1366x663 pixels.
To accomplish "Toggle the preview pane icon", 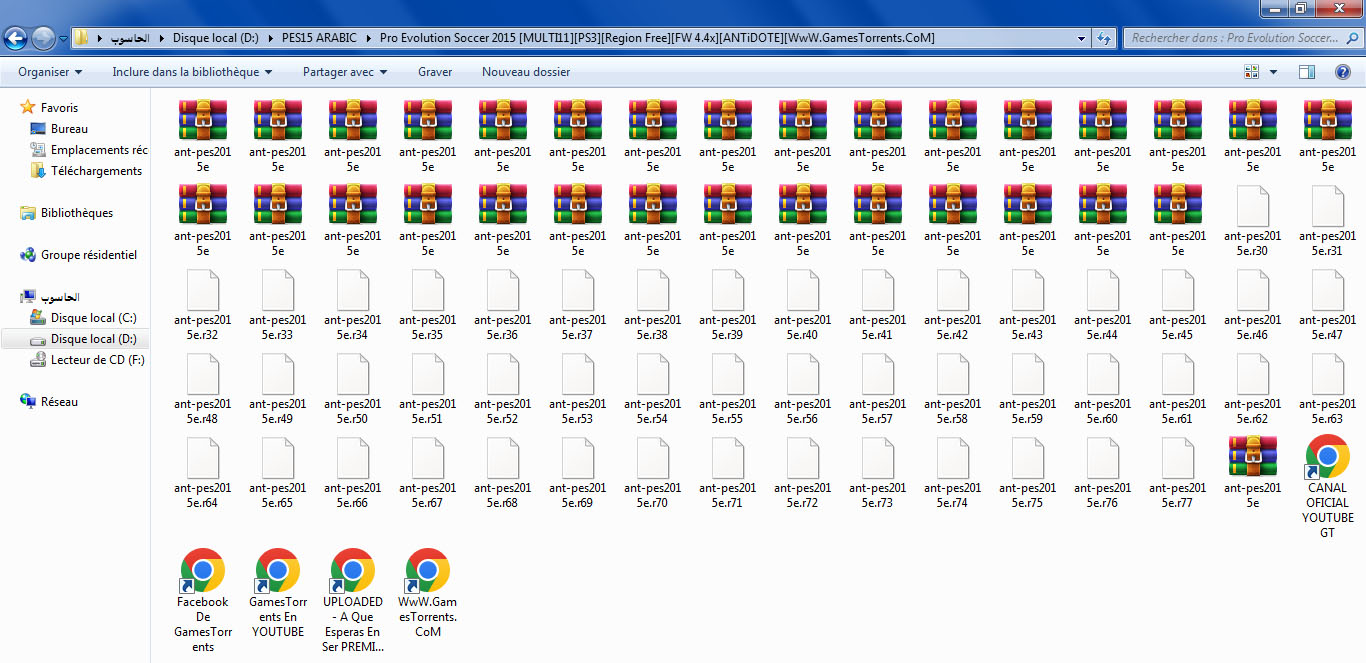I will [1306, 72].
